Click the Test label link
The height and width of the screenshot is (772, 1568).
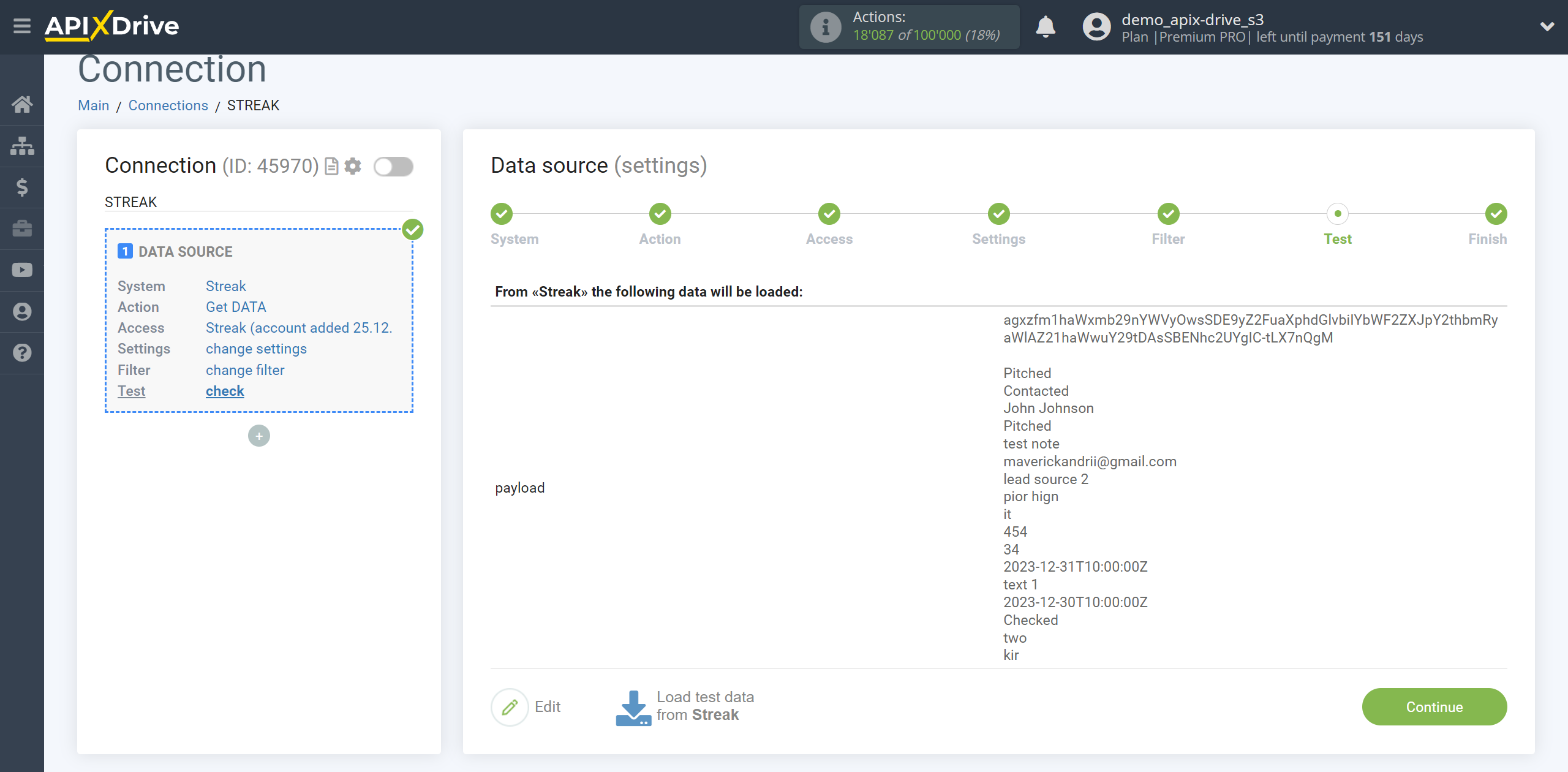coord(132,391)
